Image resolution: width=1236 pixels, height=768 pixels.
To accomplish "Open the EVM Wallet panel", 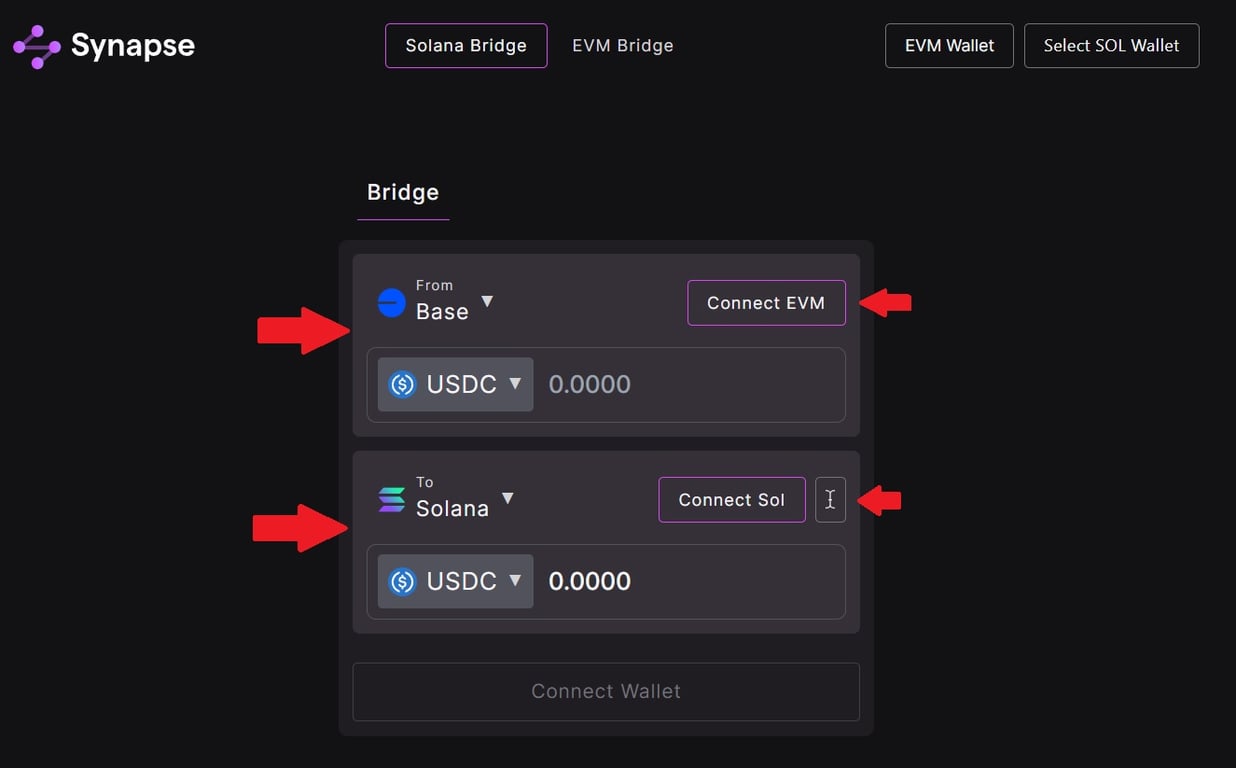I will click(948, 45).
